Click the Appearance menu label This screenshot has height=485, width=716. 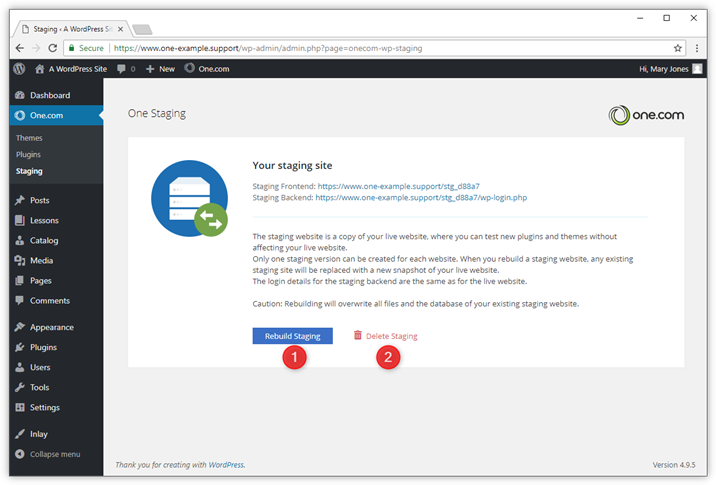(x=52, y=327)
